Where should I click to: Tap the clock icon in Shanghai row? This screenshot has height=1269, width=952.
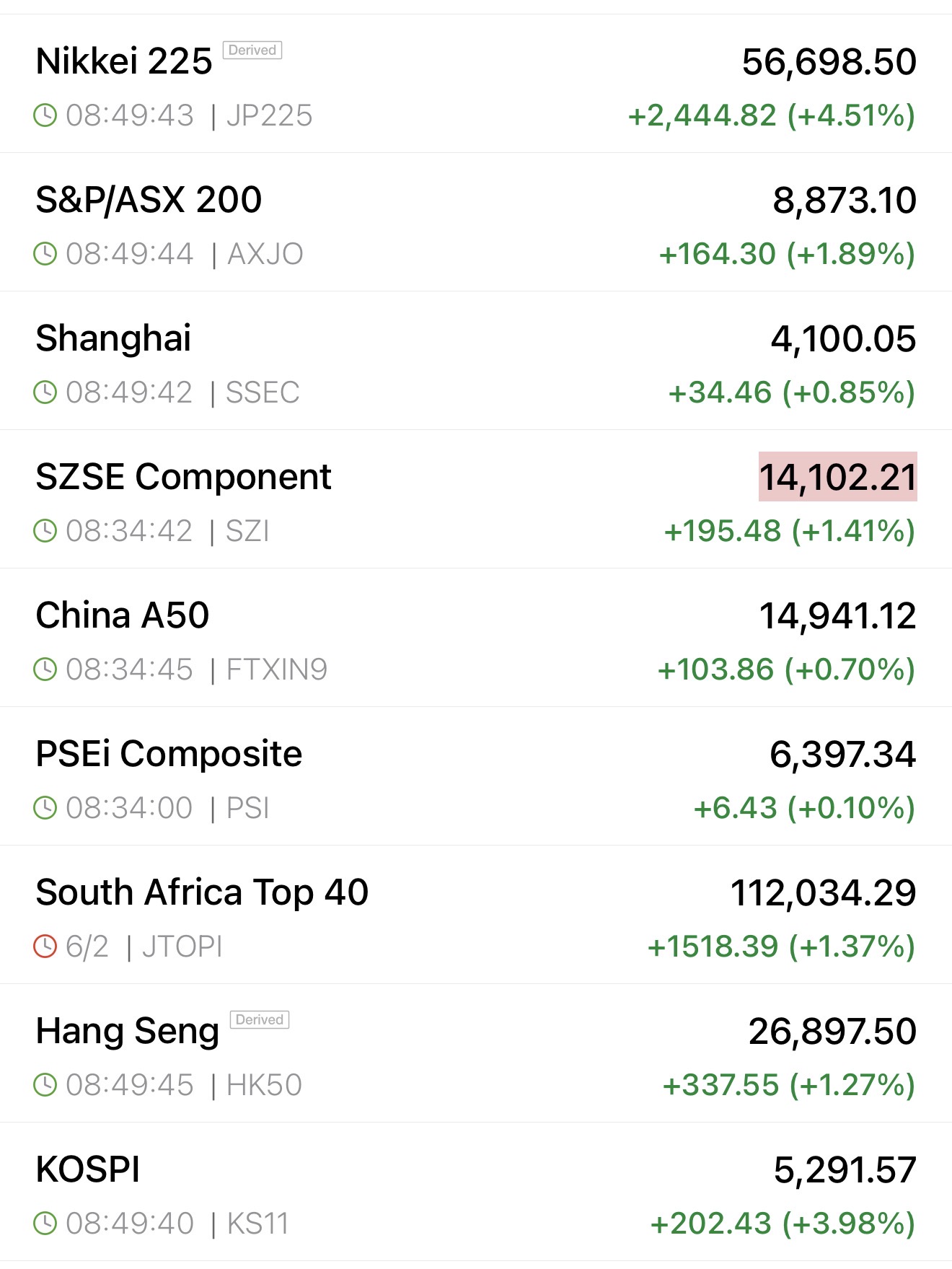[45, 392]
